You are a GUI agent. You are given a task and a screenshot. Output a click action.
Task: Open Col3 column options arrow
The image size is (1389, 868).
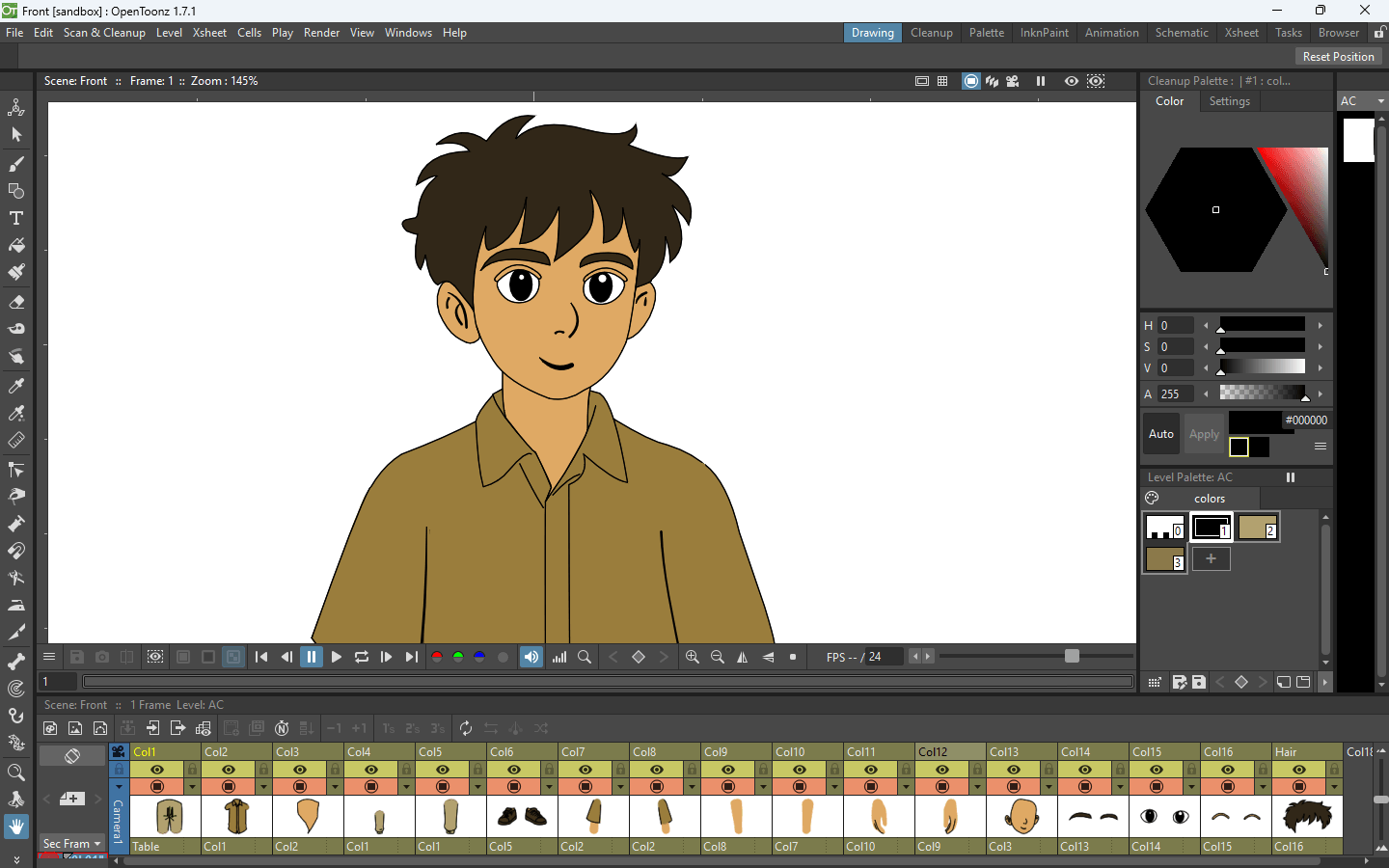335,787
